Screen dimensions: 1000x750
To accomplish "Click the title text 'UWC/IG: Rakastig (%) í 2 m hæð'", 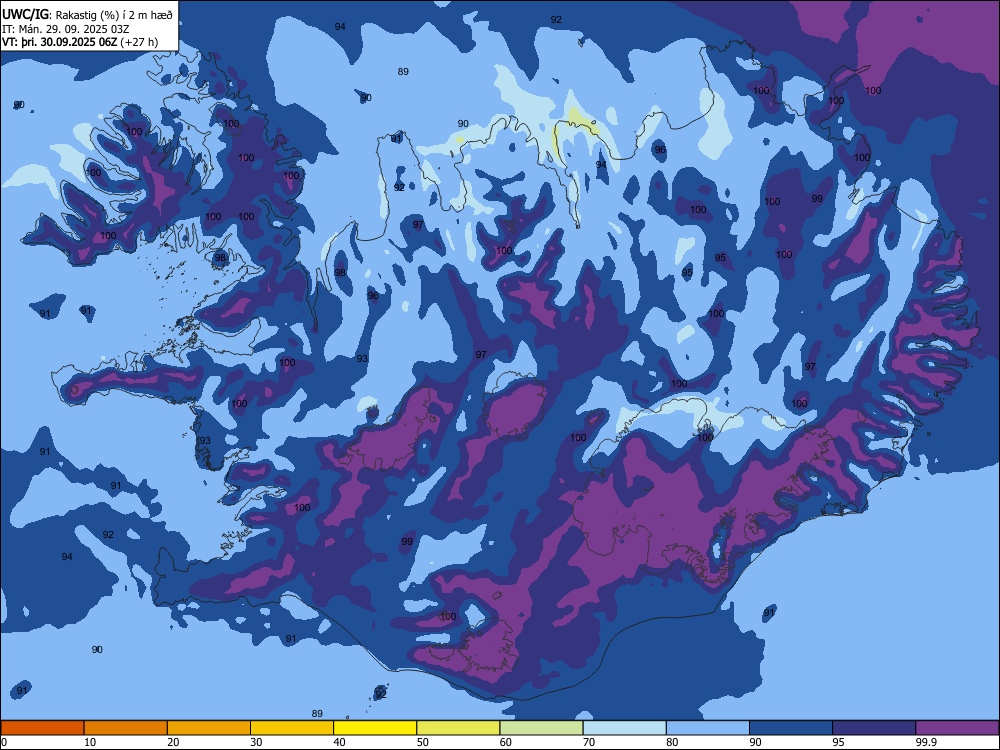I will click(87, 15).
